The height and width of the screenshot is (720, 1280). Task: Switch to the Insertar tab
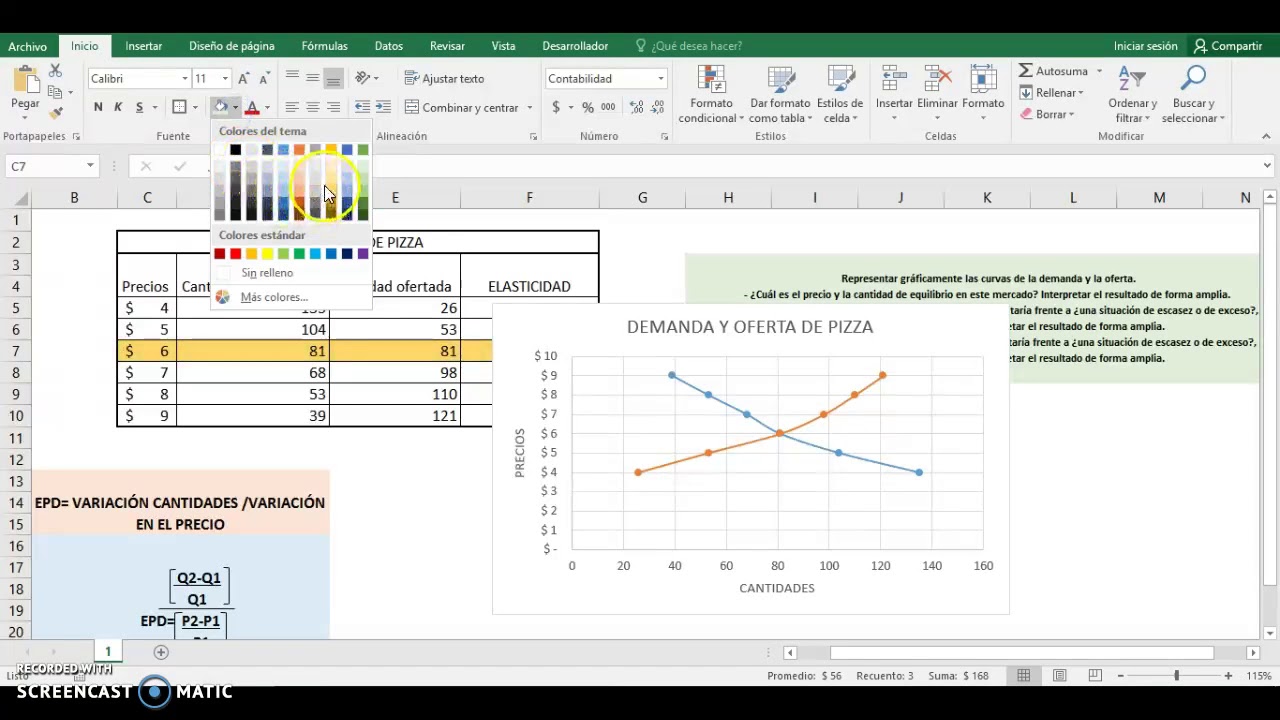144,46
